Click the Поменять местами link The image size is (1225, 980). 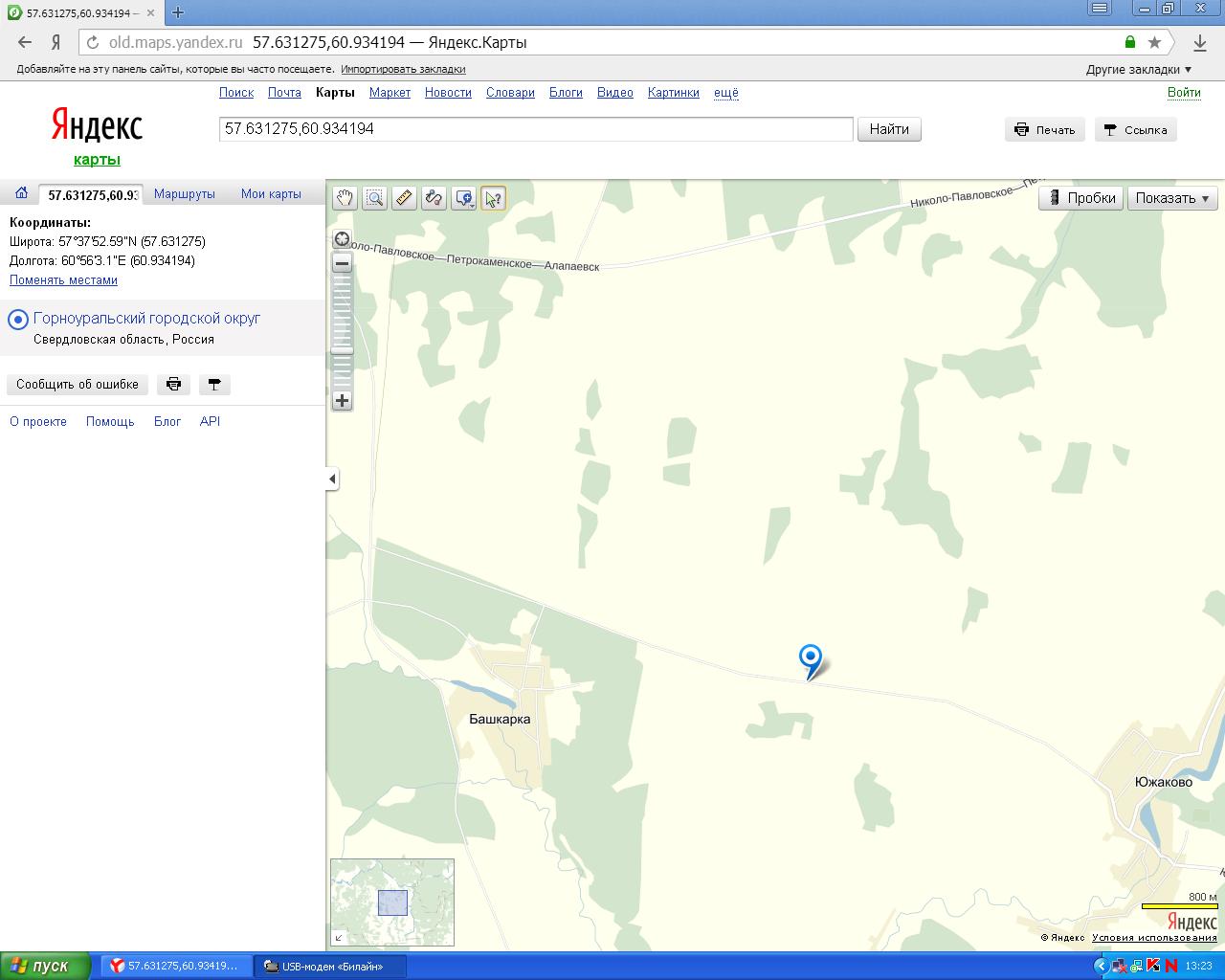pyautogui.click(x=63, y=280)
